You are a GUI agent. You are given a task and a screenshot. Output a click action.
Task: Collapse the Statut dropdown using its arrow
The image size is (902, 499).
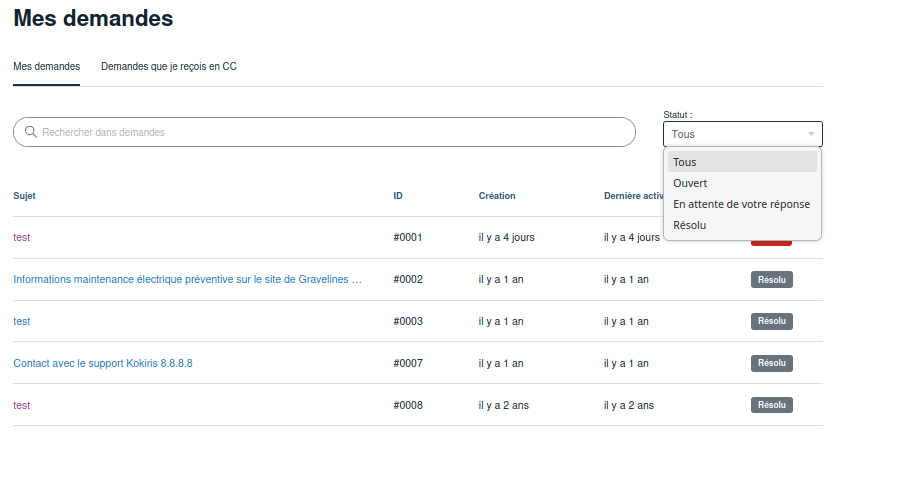[811, 134]
